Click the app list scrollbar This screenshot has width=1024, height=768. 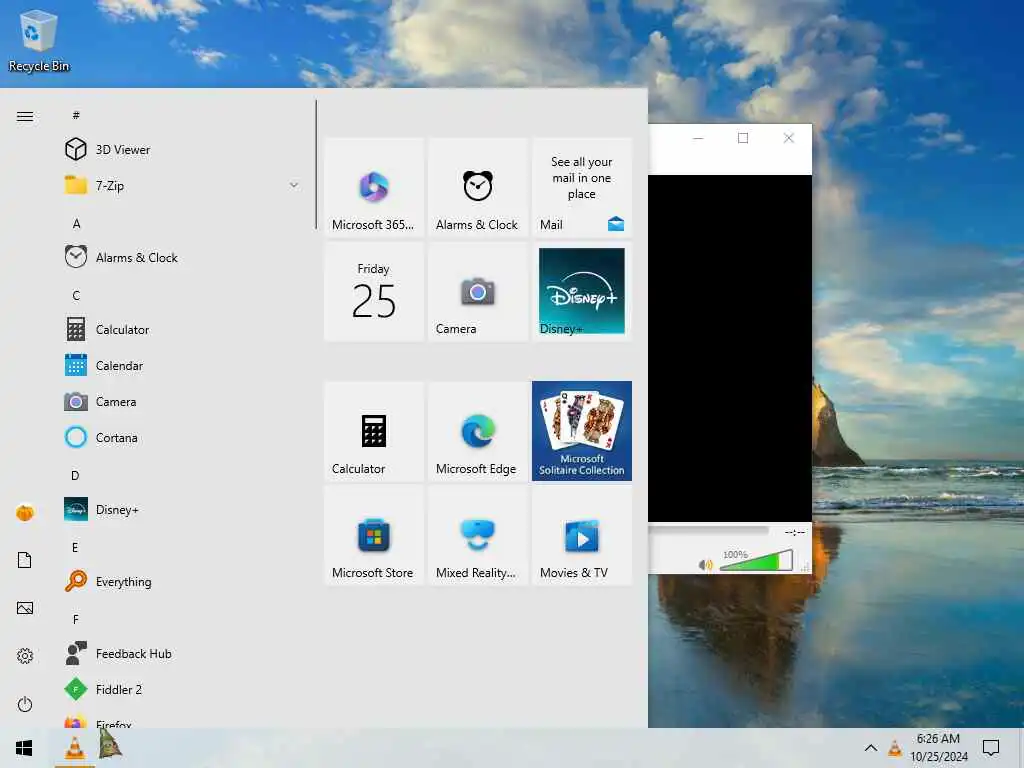[316, 164]
